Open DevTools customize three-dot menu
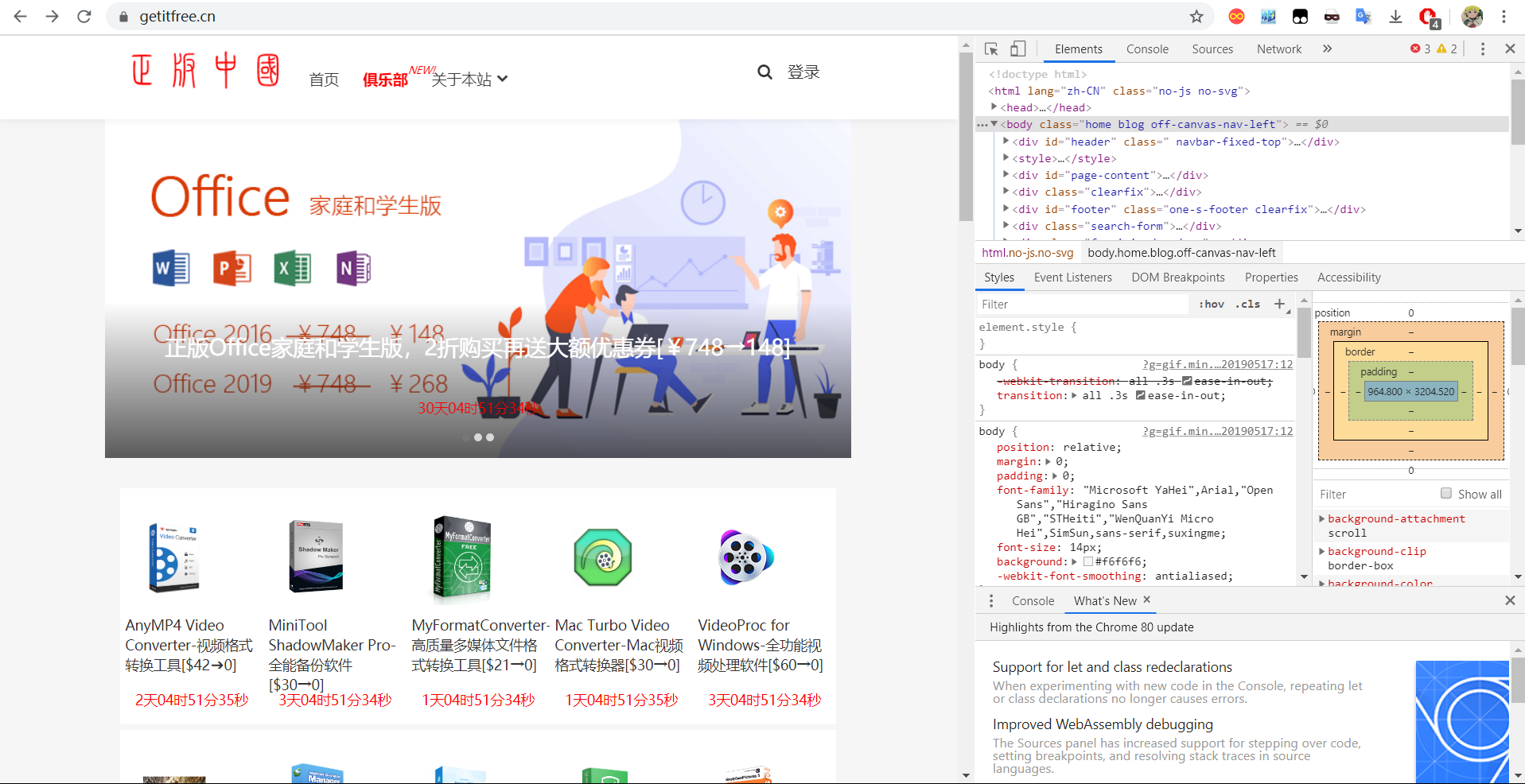The height and width of the screenshot is (784, 1525). pyautogui.click(x=1482, y=49)
